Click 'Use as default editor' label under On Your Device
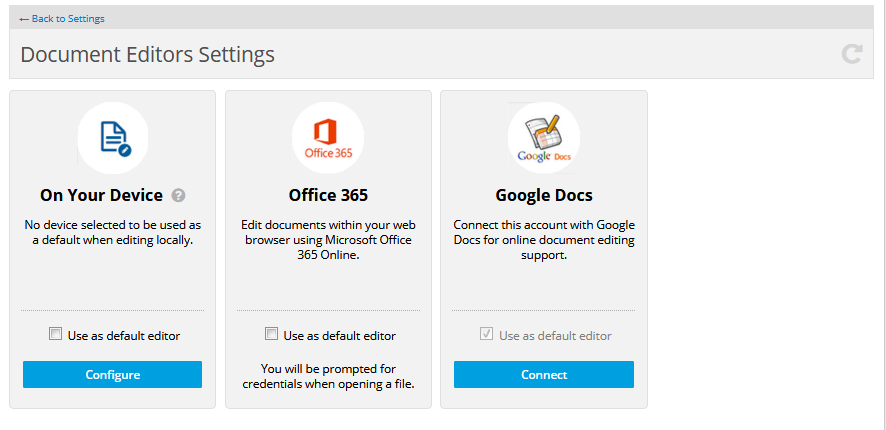Viewport: 886px width, 430px height. tap(124, 336)
